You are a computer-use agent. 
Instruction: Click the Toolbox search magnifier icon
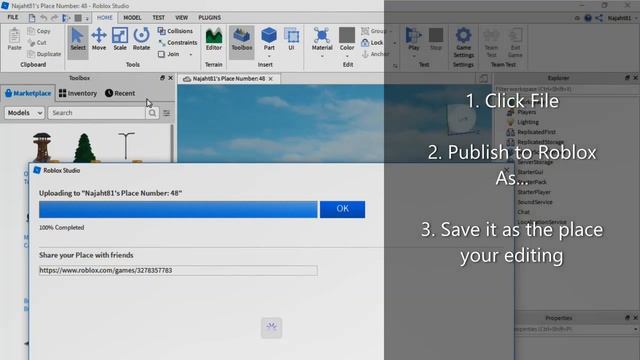[x=152, y=113]
